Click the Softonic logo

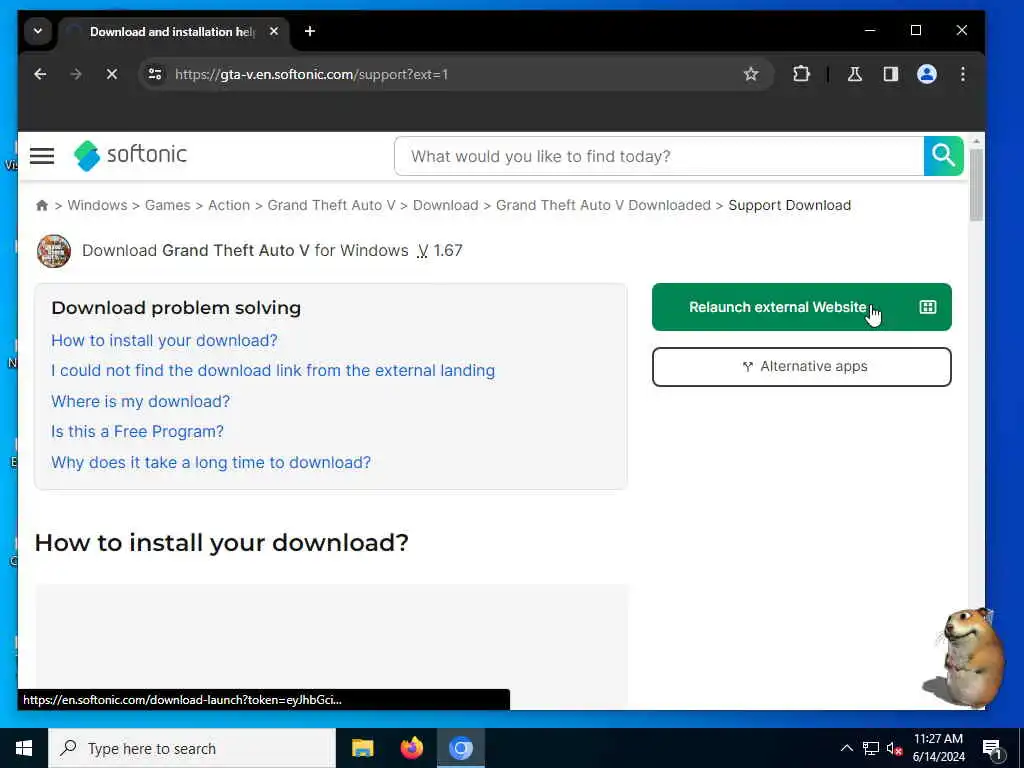pos(130,155)
